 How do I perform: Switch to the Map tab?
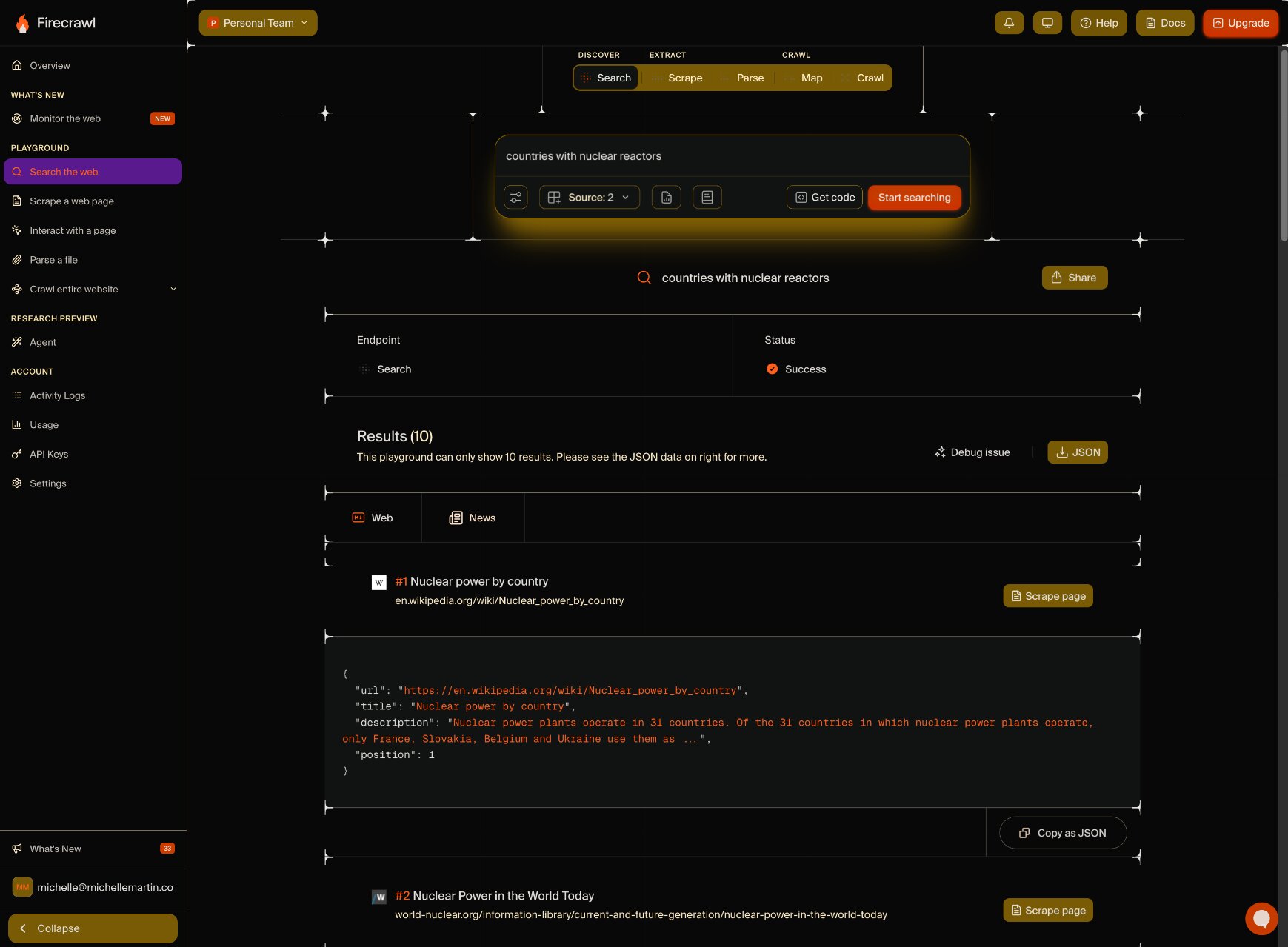click(x=804, y=78)
